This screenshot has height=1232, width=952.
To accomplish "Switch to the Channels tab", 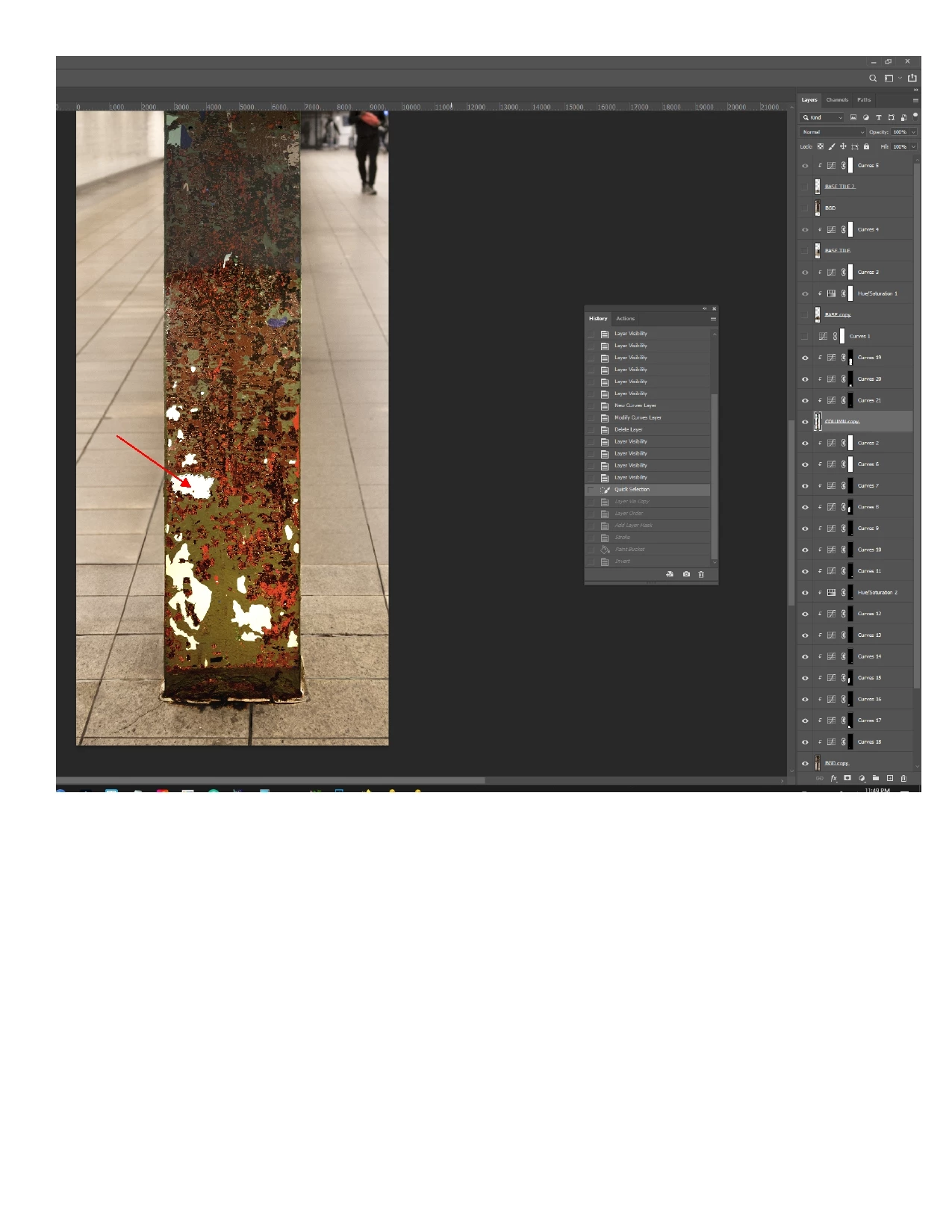I will 837,100.
